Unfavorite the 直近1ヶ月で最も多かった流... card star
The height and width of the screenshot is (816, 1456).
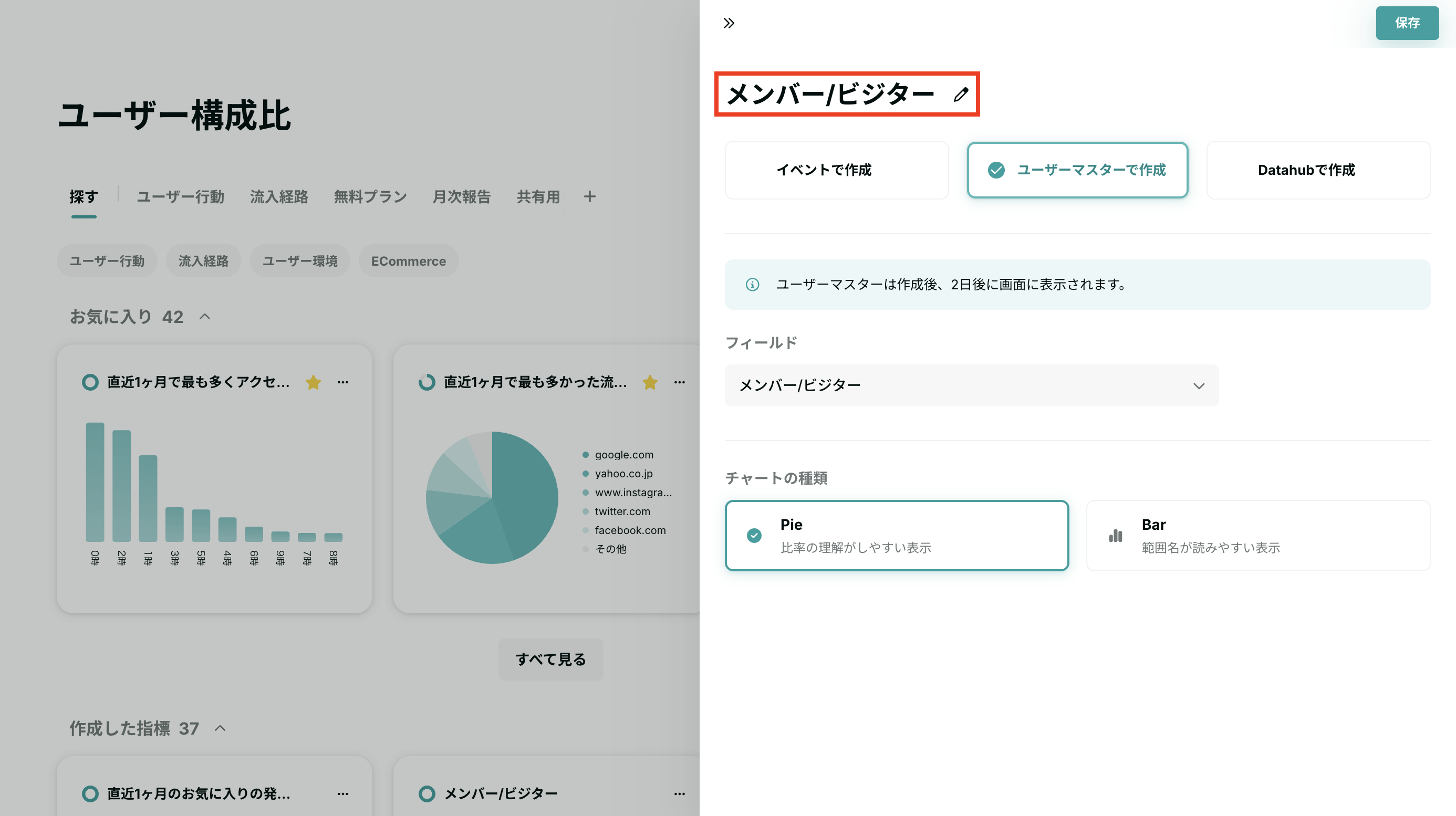[650, 383]
